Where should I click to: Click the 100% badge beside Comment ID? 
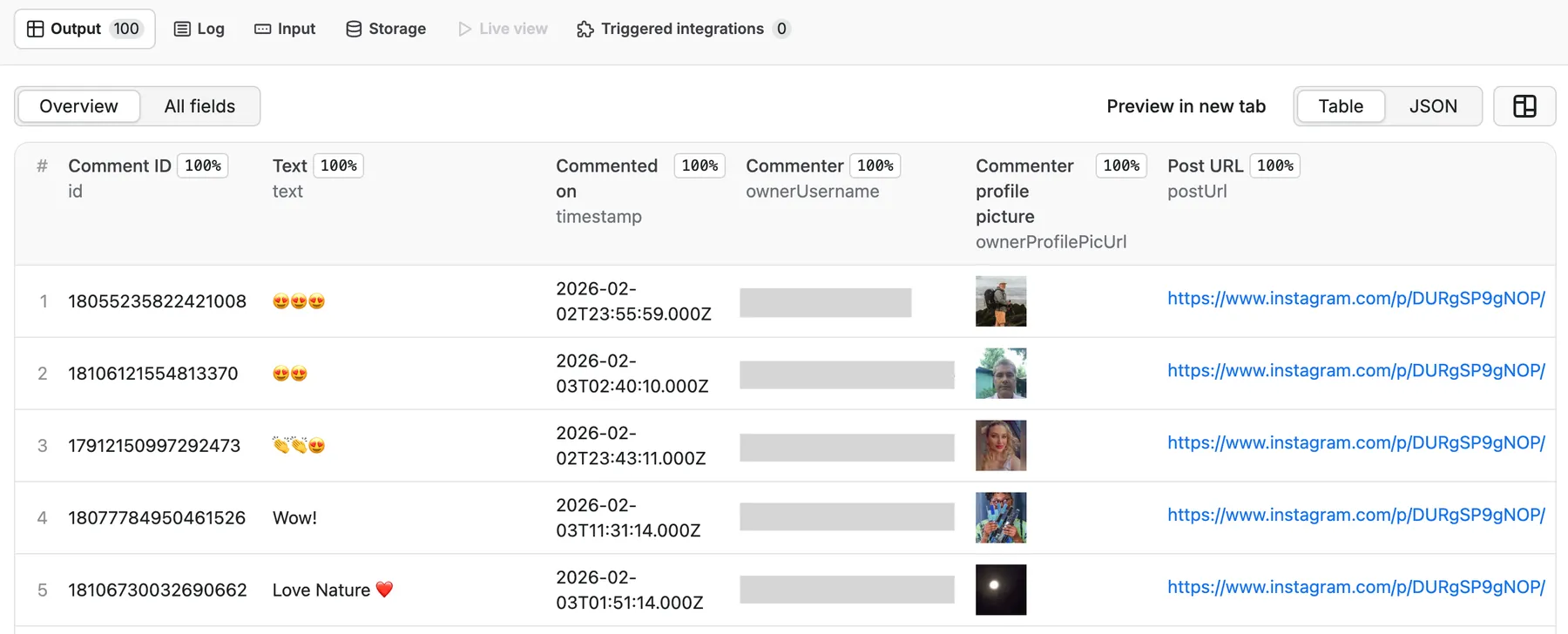[x=203, y=165]
